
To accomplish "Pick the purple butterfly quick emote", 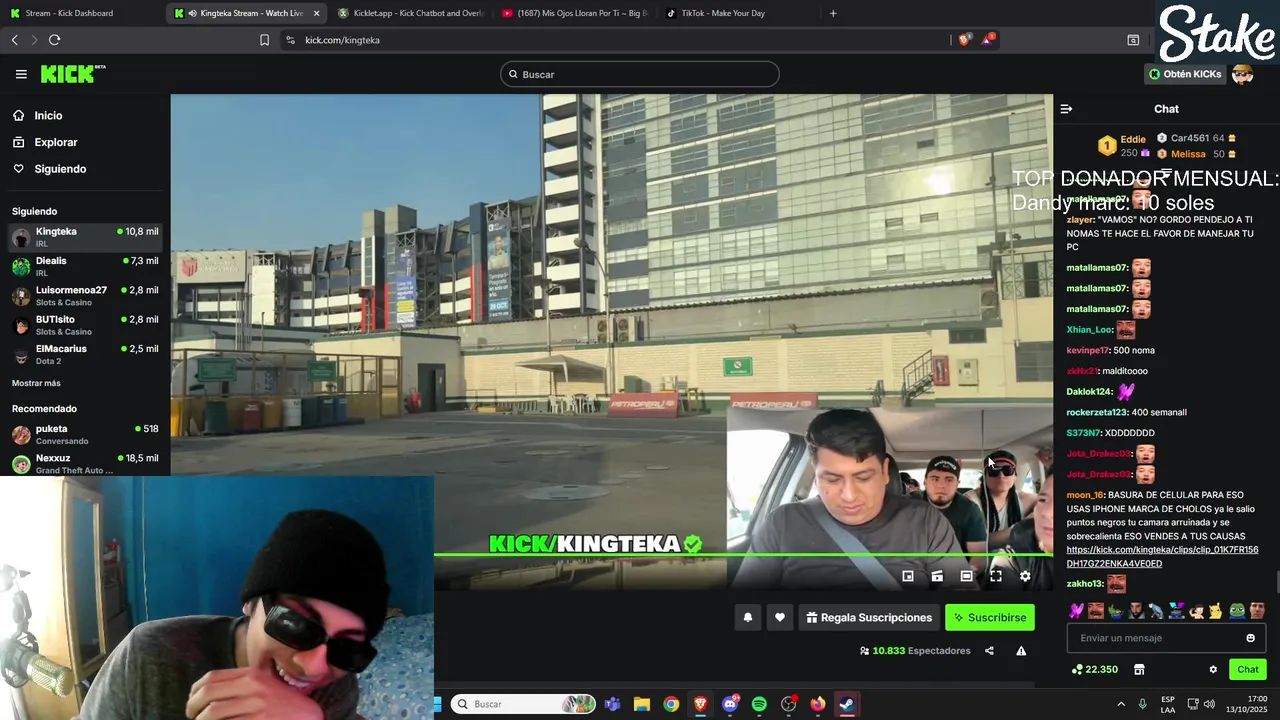I will pos(1076,610).
